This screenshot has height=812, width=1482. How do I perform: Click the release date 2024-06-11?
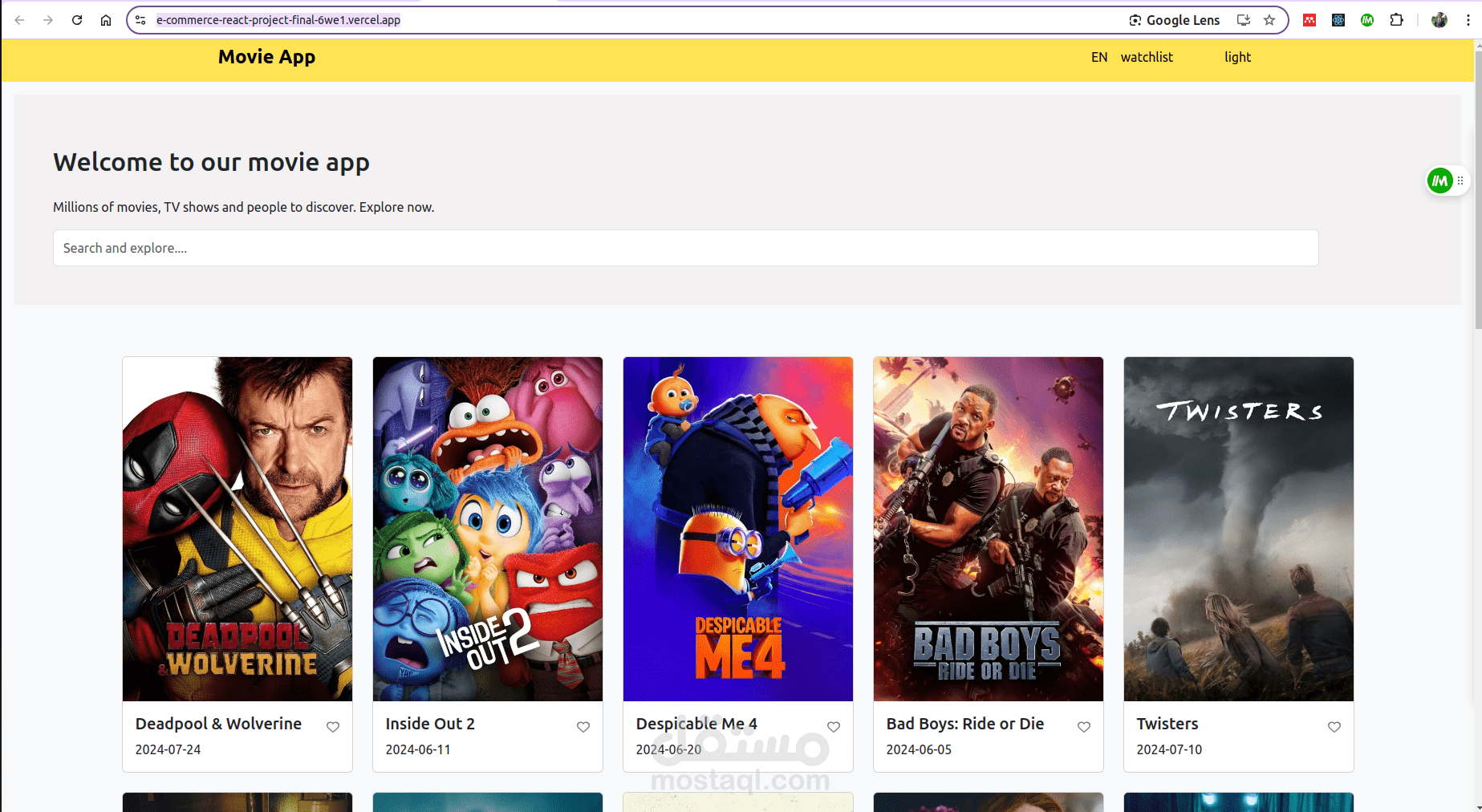tap(418, 749)
